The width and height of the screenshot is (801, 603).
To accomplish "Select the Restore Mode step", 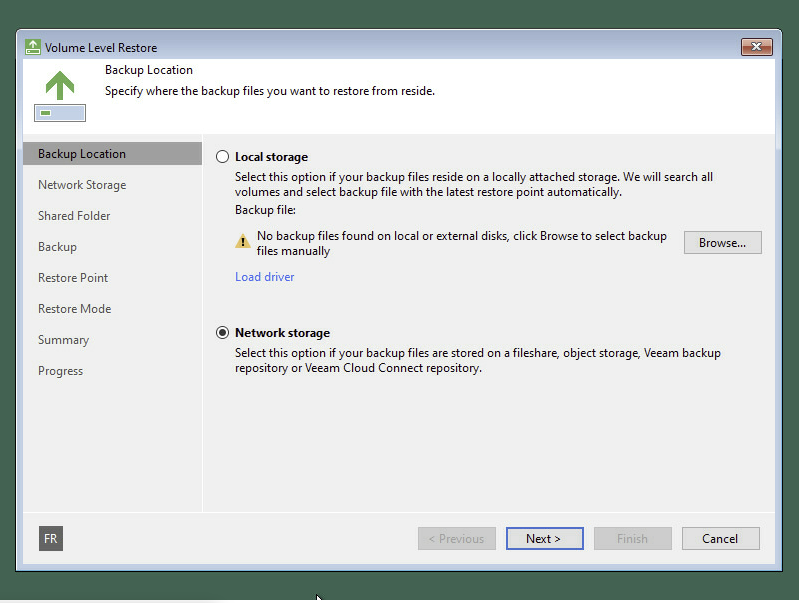I will click(x=74, y=308).
